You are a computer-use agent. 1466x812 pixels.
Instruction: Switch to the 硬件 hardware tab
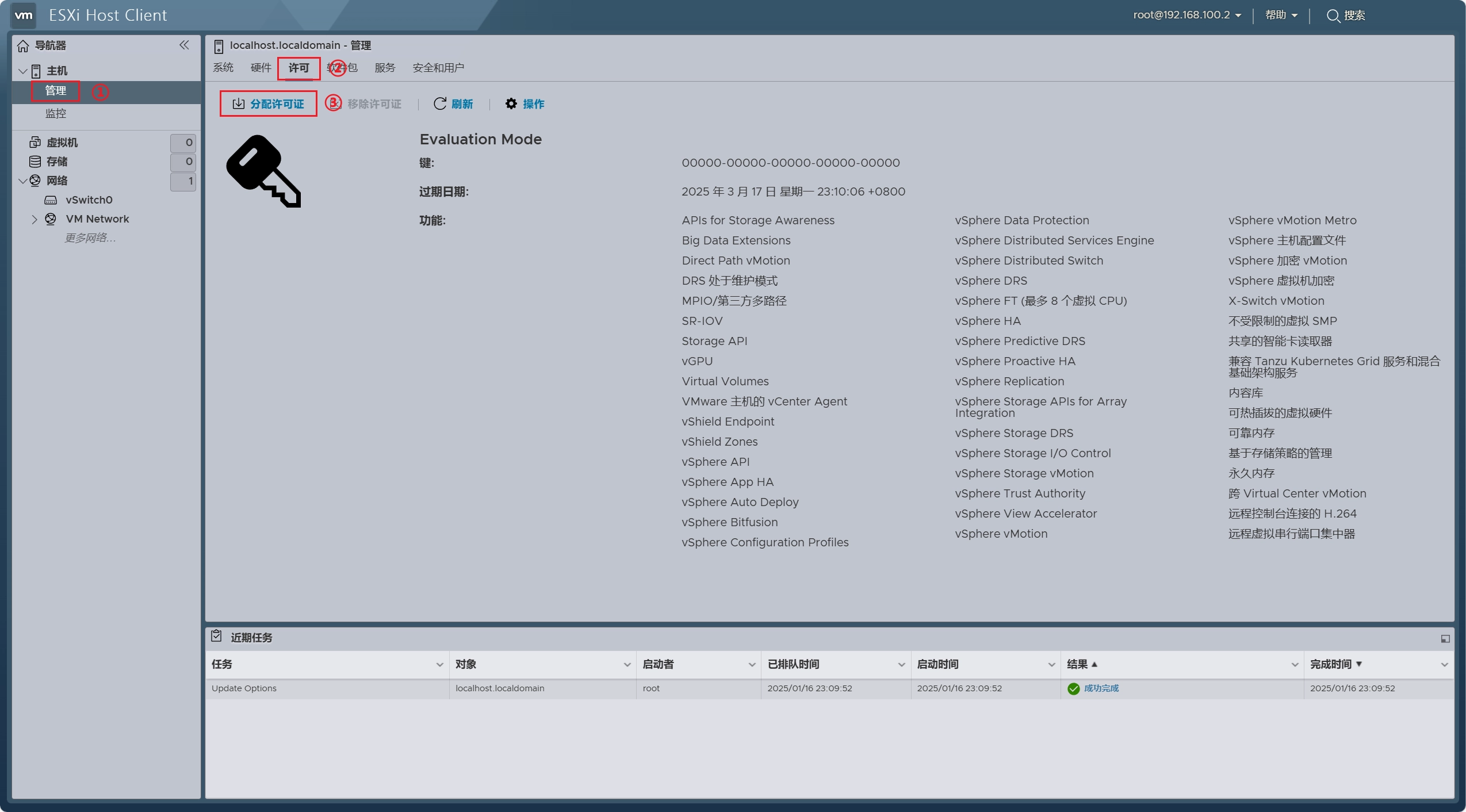[x=261, y=68]
